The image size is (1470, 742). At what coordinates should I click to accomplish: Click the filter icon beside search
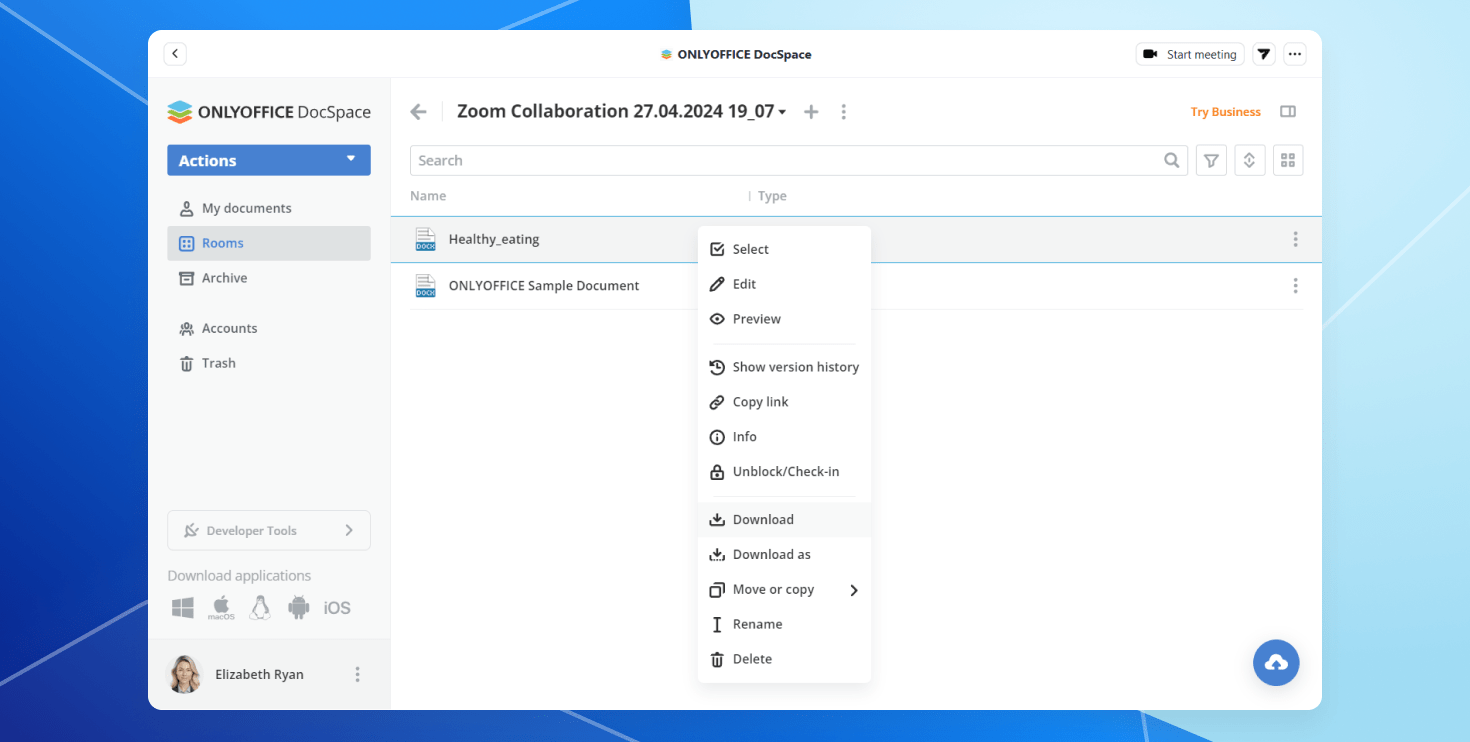tap(1211, 161)
